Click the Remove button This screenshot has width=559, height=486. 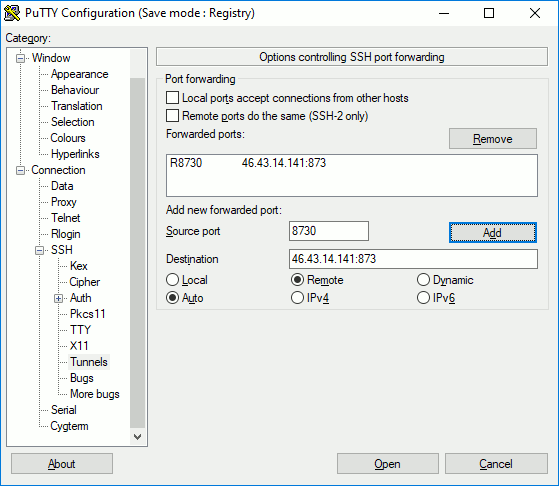[493, 139]
